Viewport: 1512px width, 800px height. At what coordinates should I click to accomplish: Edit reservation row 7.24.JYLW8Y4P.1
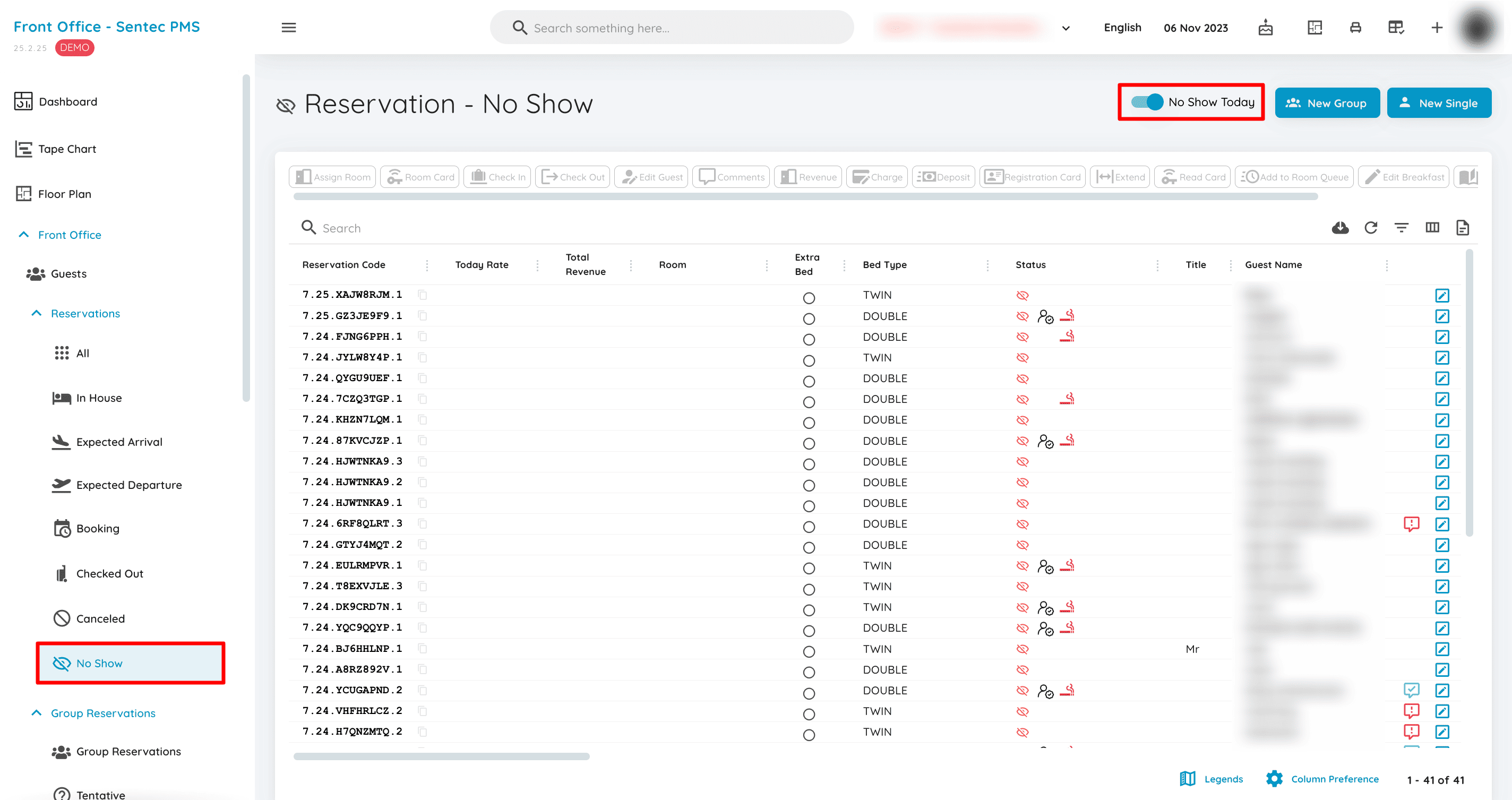coord(1442,357)
